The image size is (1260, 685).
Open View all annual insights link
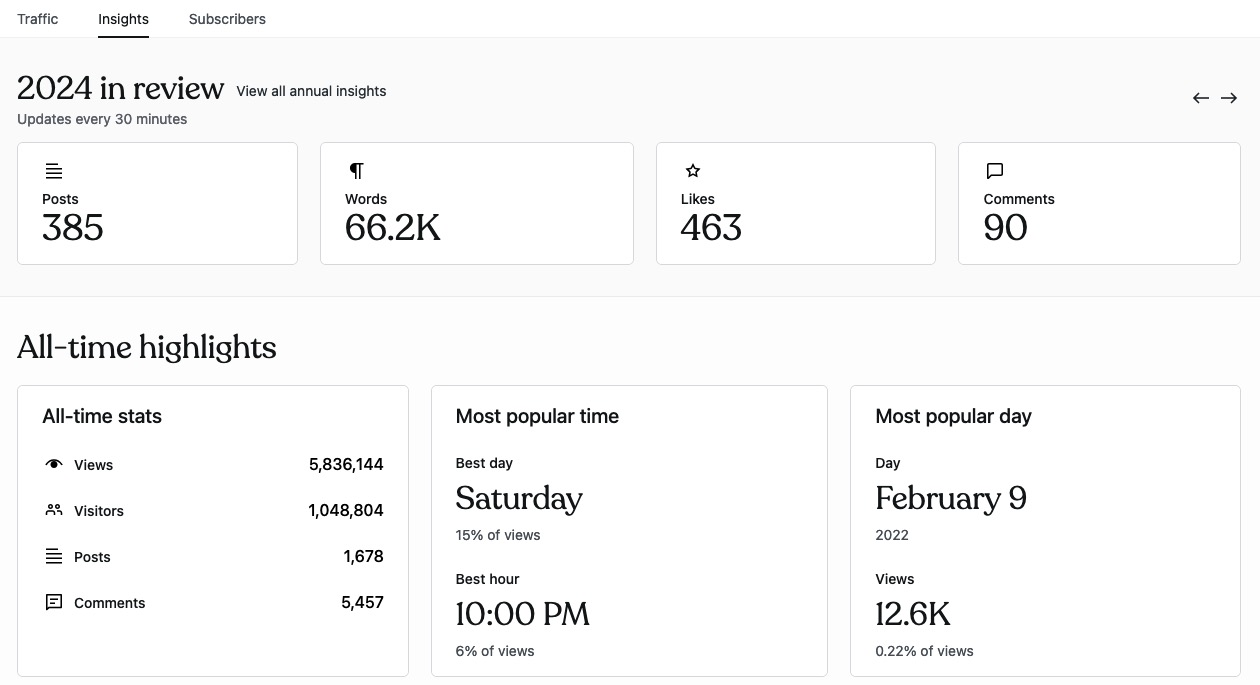(311, 91)
